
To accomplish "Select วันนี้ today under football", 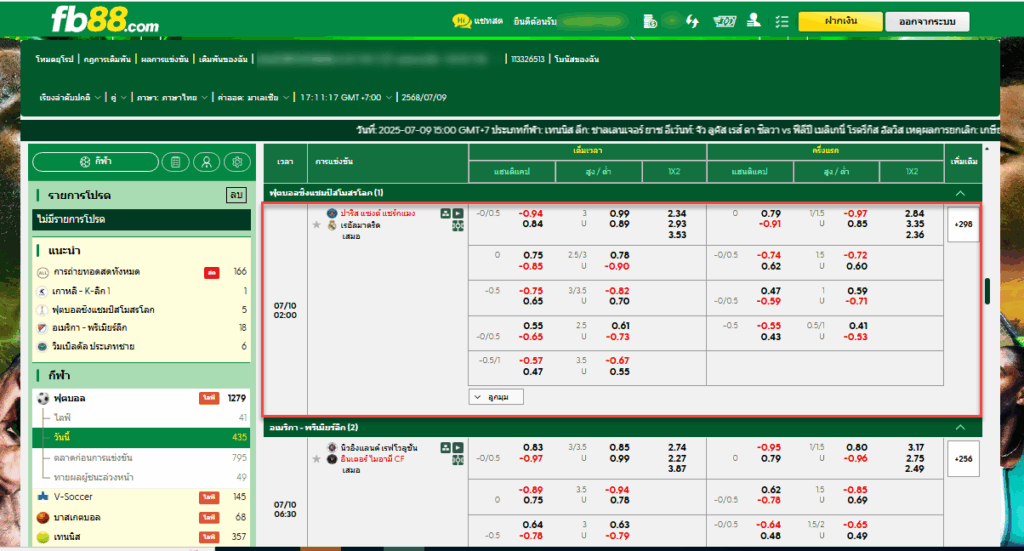I will [x=141, y=437].
